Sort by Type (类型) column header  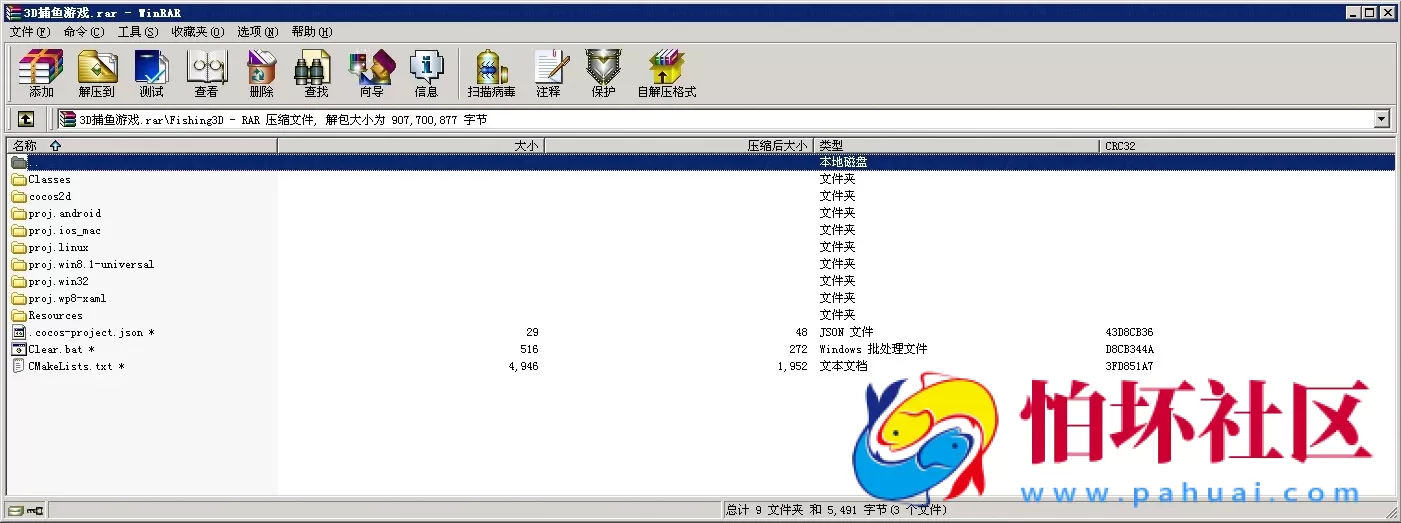tap(956, 145)
